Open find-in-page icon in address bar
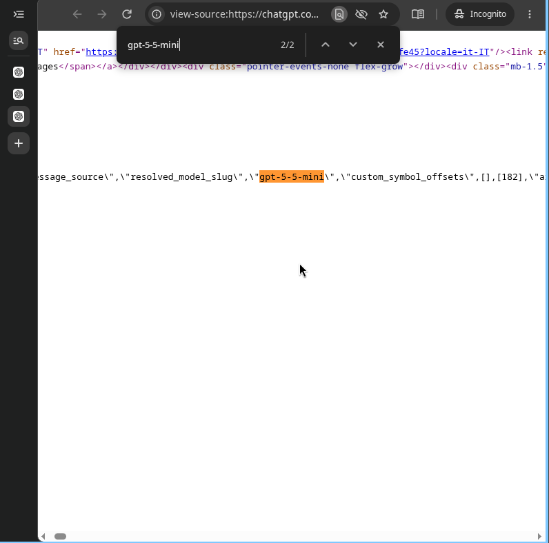This screenshot has height=543, width=549. click(339, 14)
